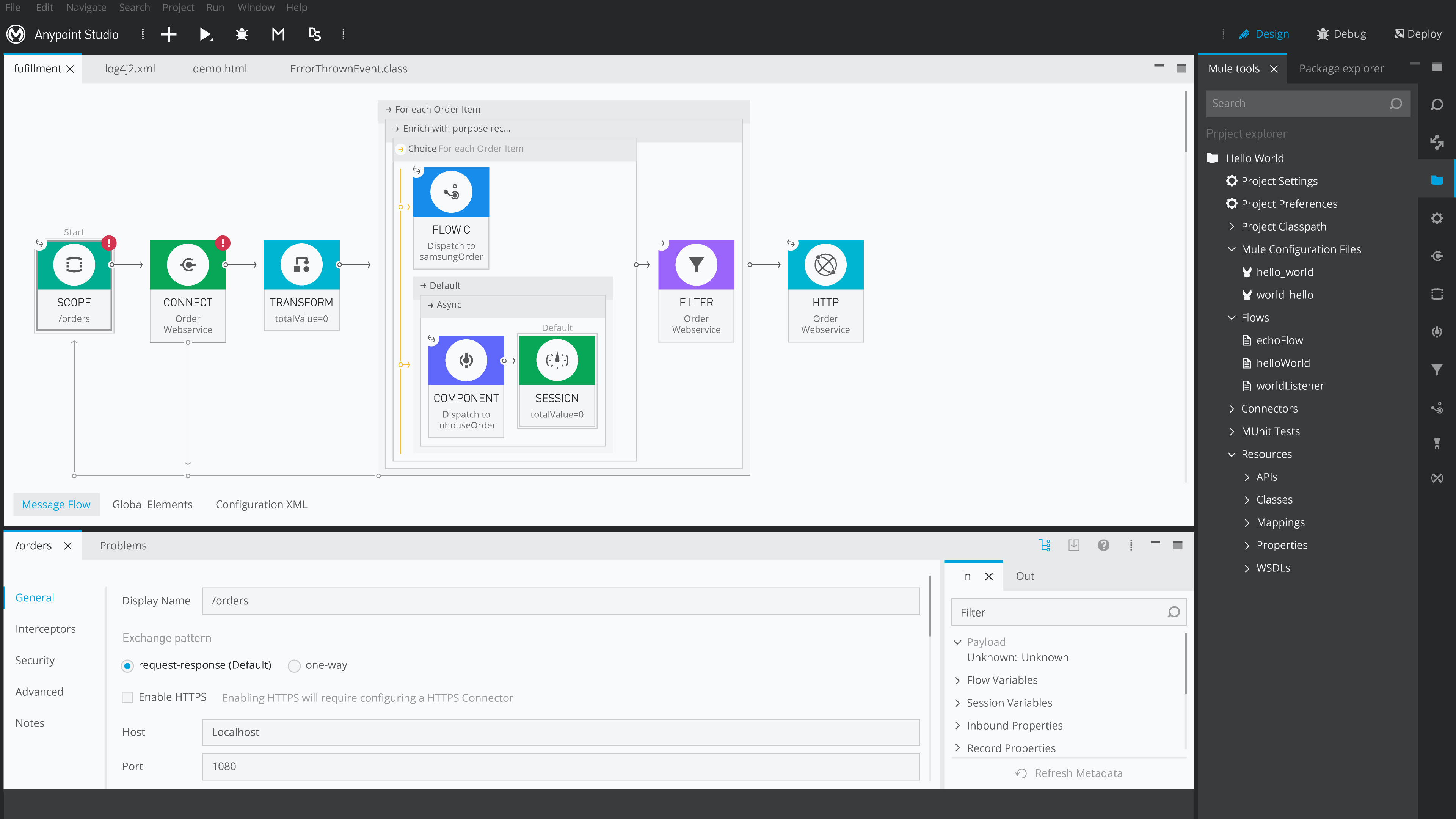Collapse Mule Configuration Files node
1456x819 pixels.
click(1232, 249)
